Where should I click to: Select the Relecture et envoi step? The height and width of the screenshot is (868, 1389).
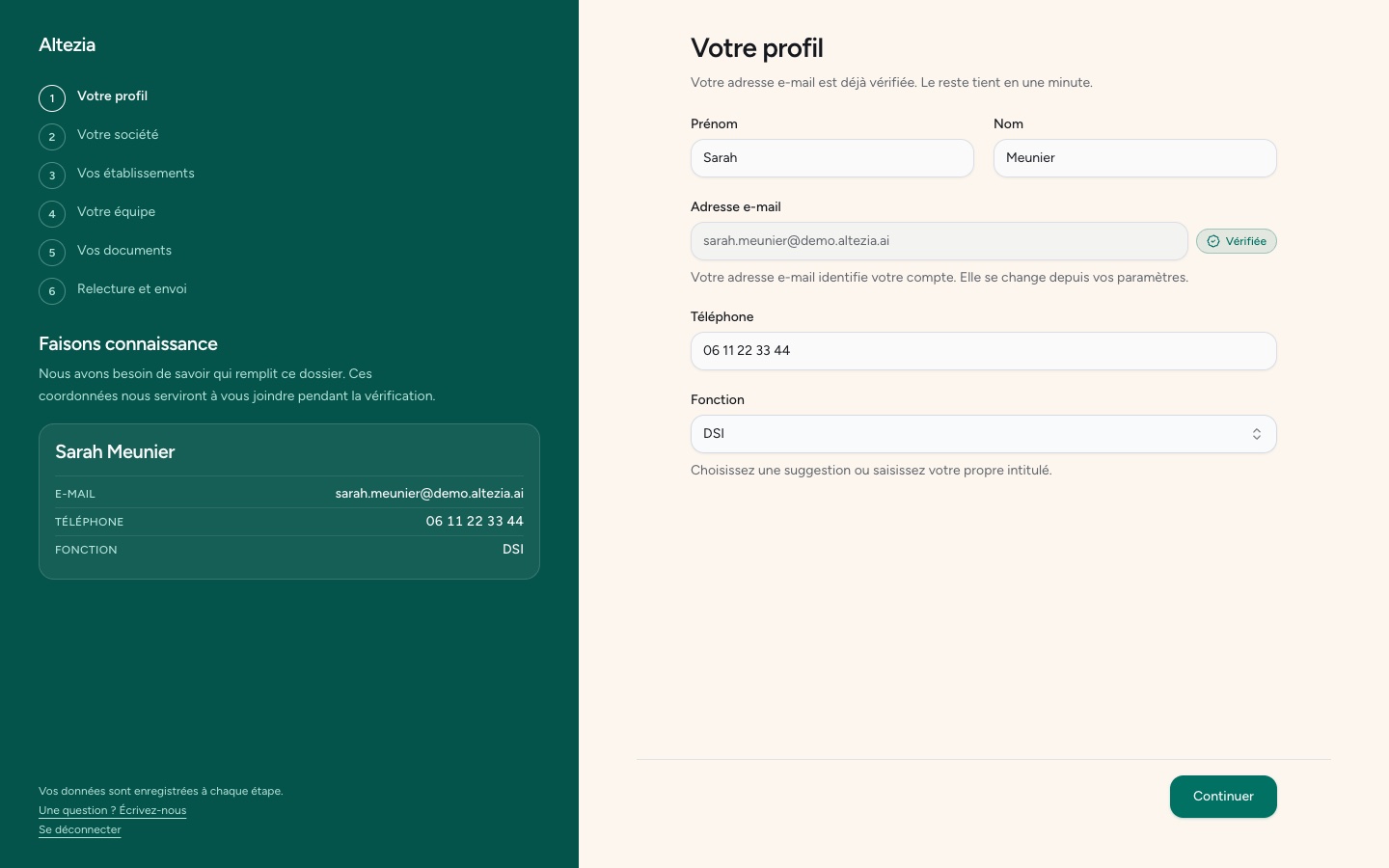tap(132, 289)
